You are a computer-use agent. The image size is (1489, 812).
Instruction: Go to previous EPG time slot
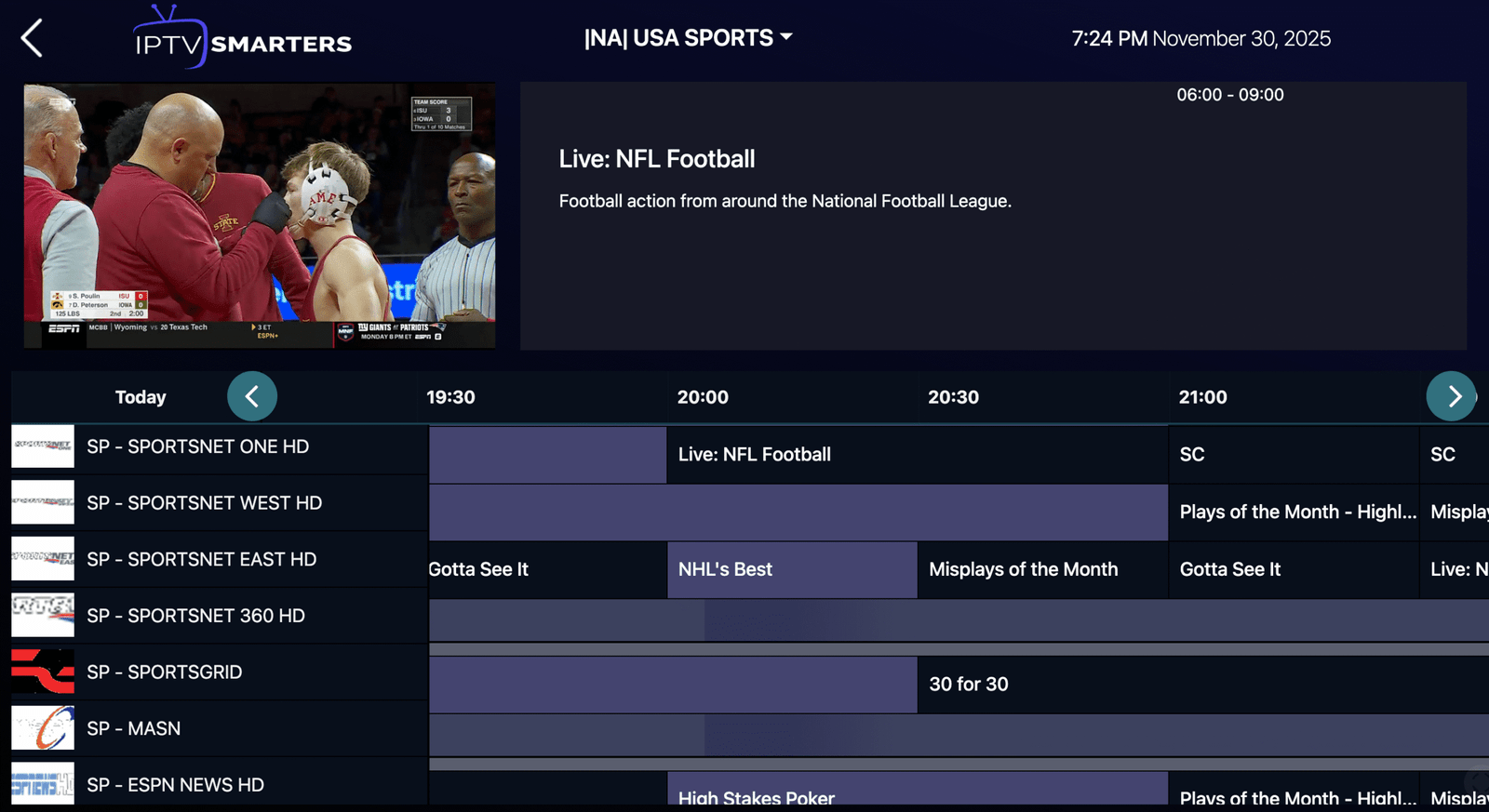[252, 396]
